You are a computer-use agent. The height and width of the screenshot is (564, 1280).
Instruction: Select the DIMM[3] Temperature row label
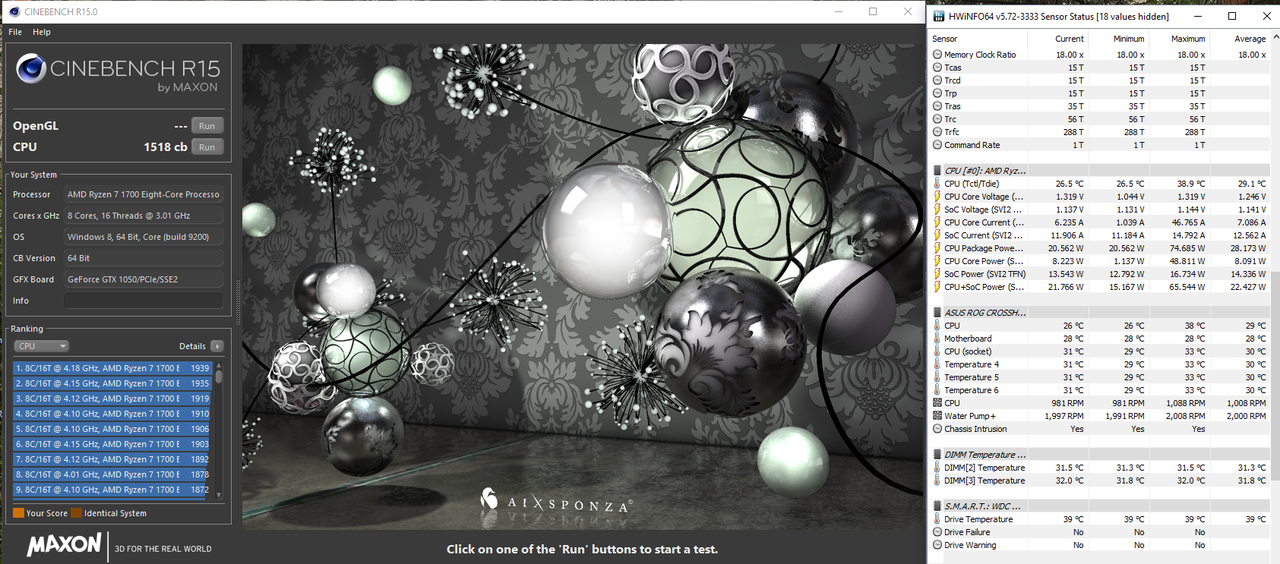pyautogui.click(x=985, y=481)
